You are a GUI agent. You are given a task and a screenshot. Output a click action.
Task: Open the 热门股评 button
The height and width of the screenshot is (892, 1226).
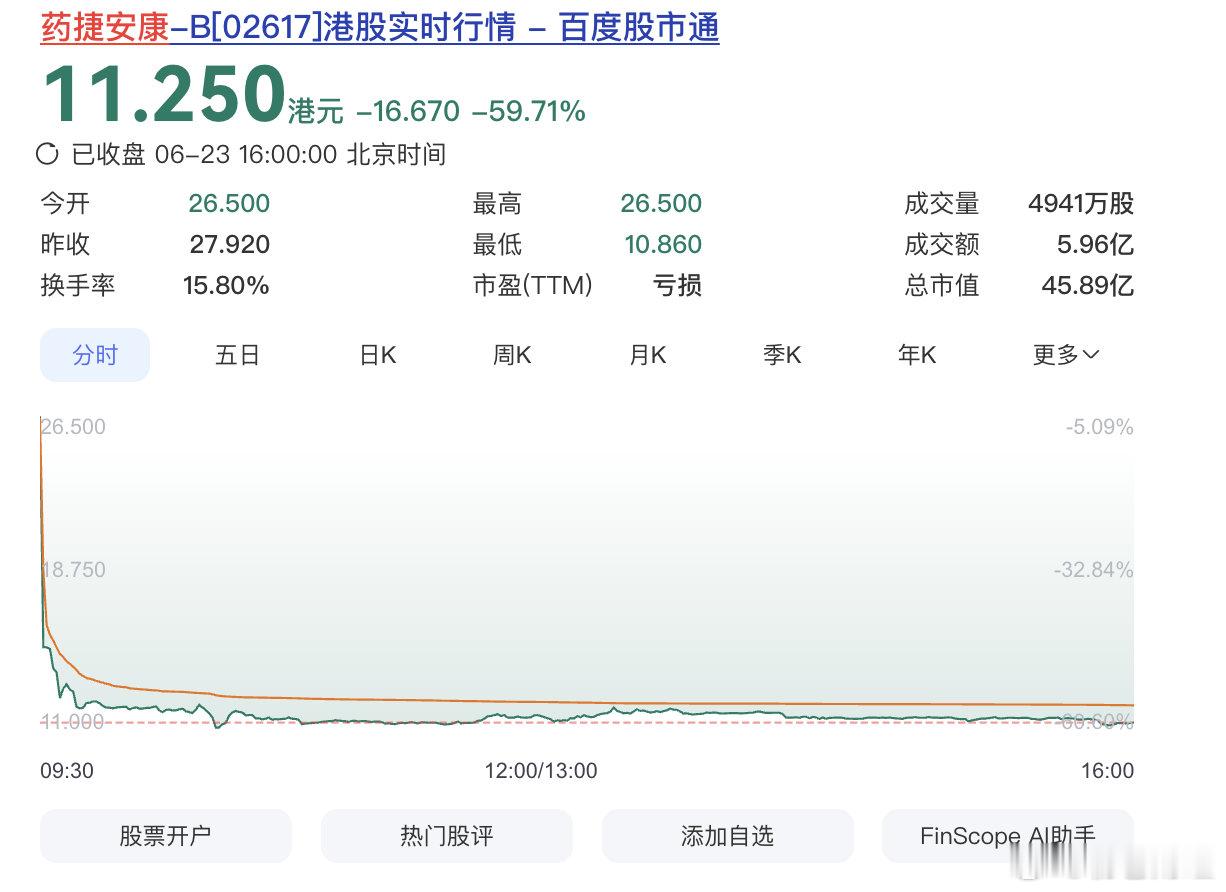point(447,836)
